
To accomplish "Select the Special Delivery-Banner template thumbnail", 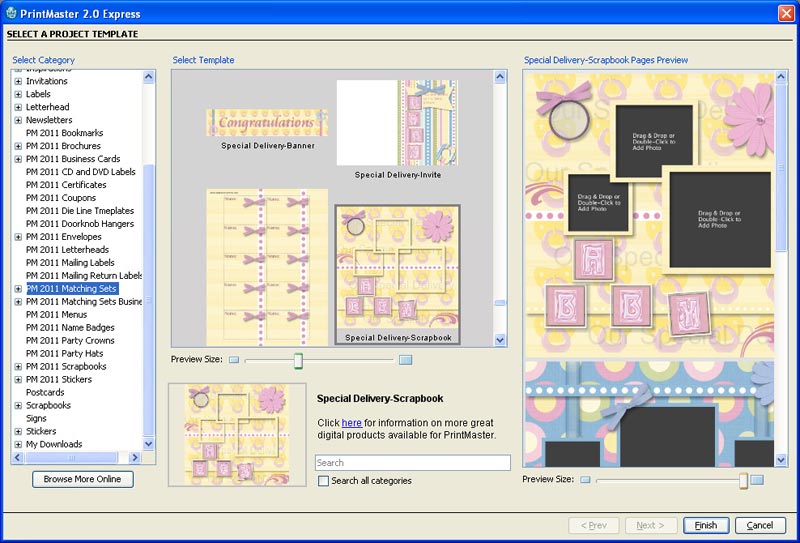I will [x=266, y=124].
